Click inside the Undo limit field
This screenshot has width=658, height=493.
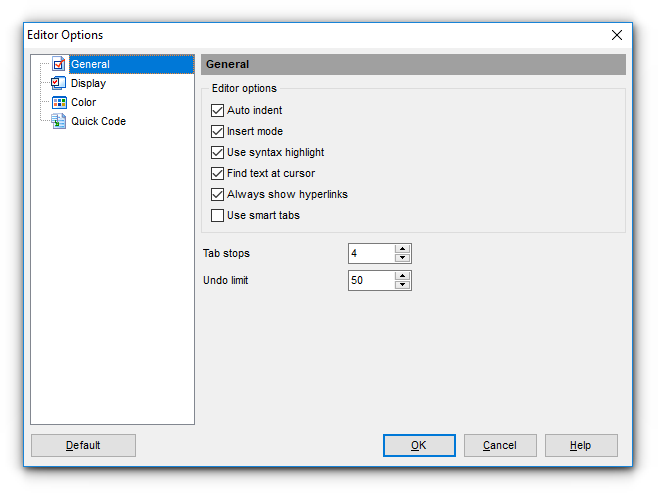(x=370, y=281)
